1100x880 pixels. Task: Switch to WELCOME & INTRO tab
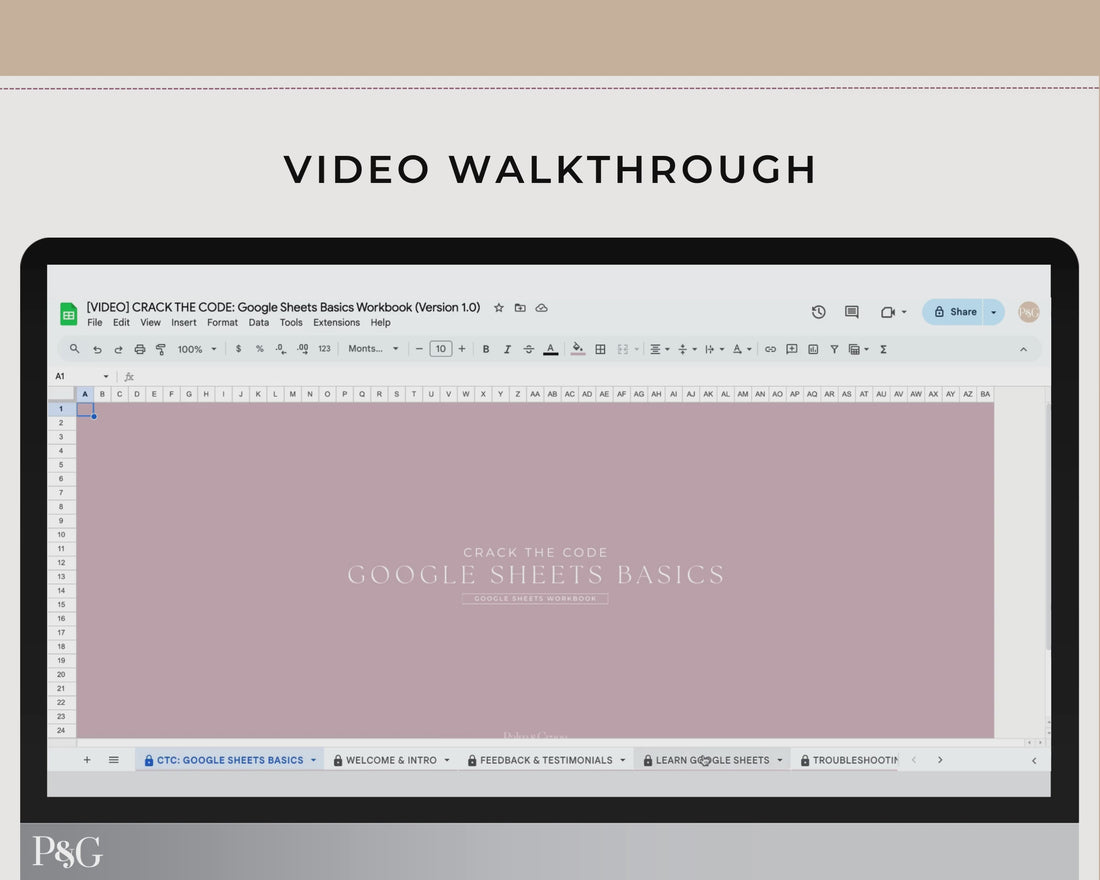[x=391, y=760]
